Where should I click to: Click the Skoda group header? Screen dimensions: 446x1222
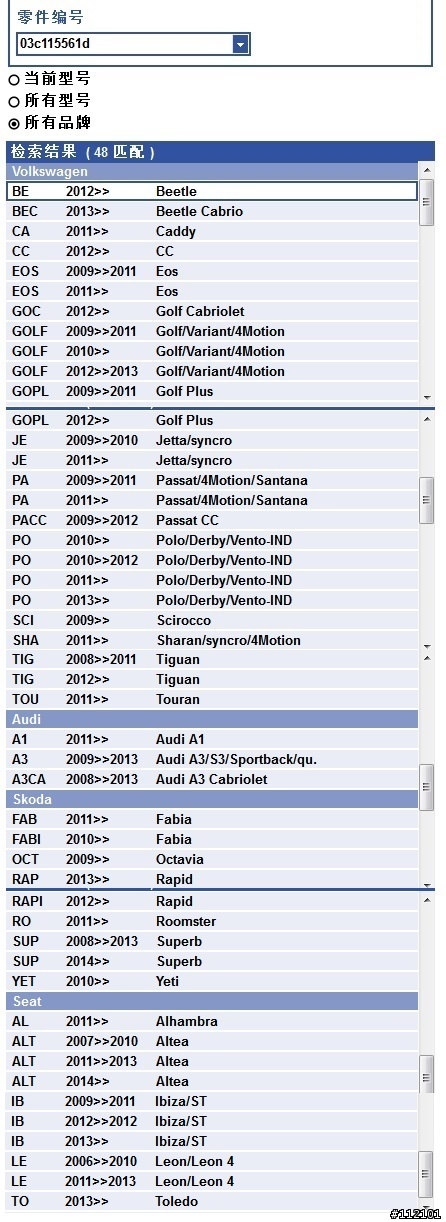(212, 799)
